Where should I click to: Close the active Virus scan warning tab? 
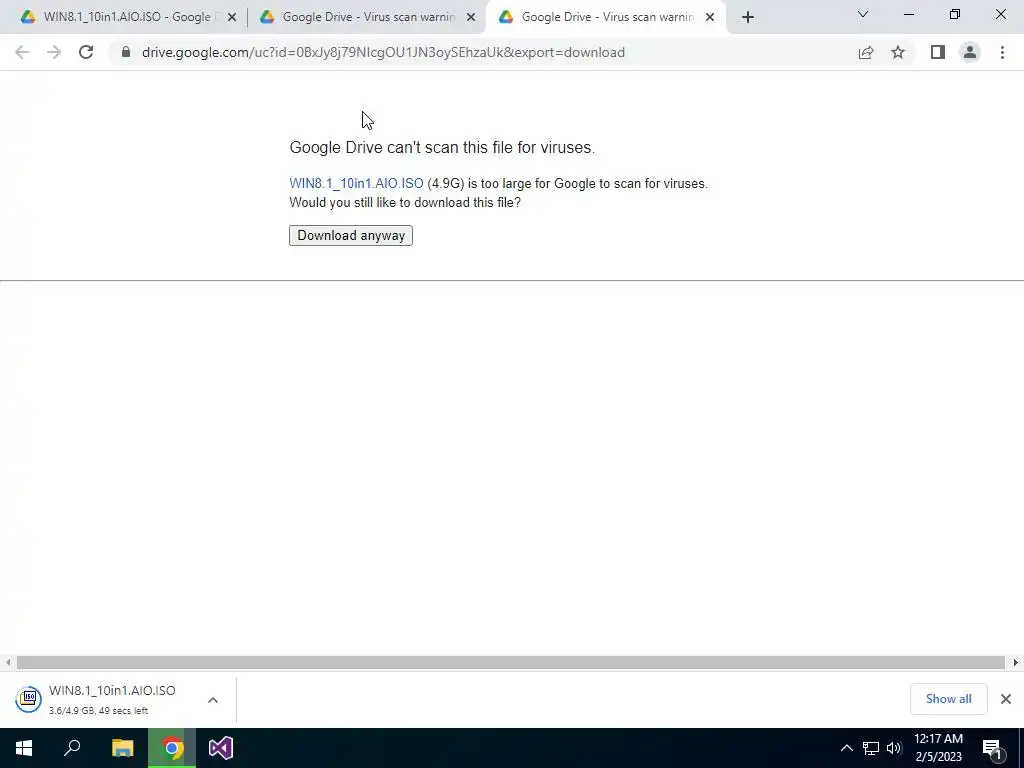point(710,17)
